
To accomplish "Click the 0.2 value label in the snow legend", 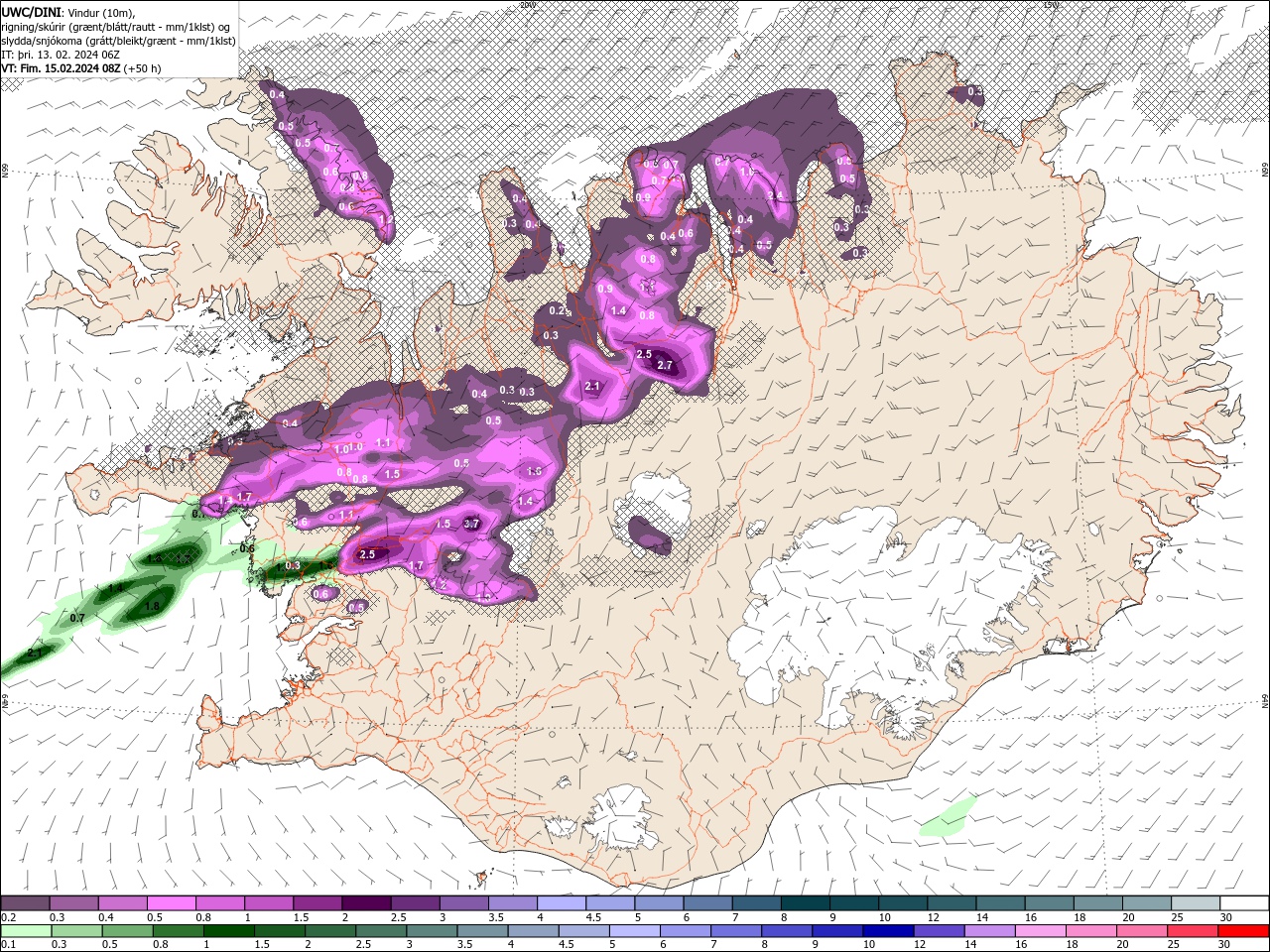I will pyautogui.click(x=9, y=917).
